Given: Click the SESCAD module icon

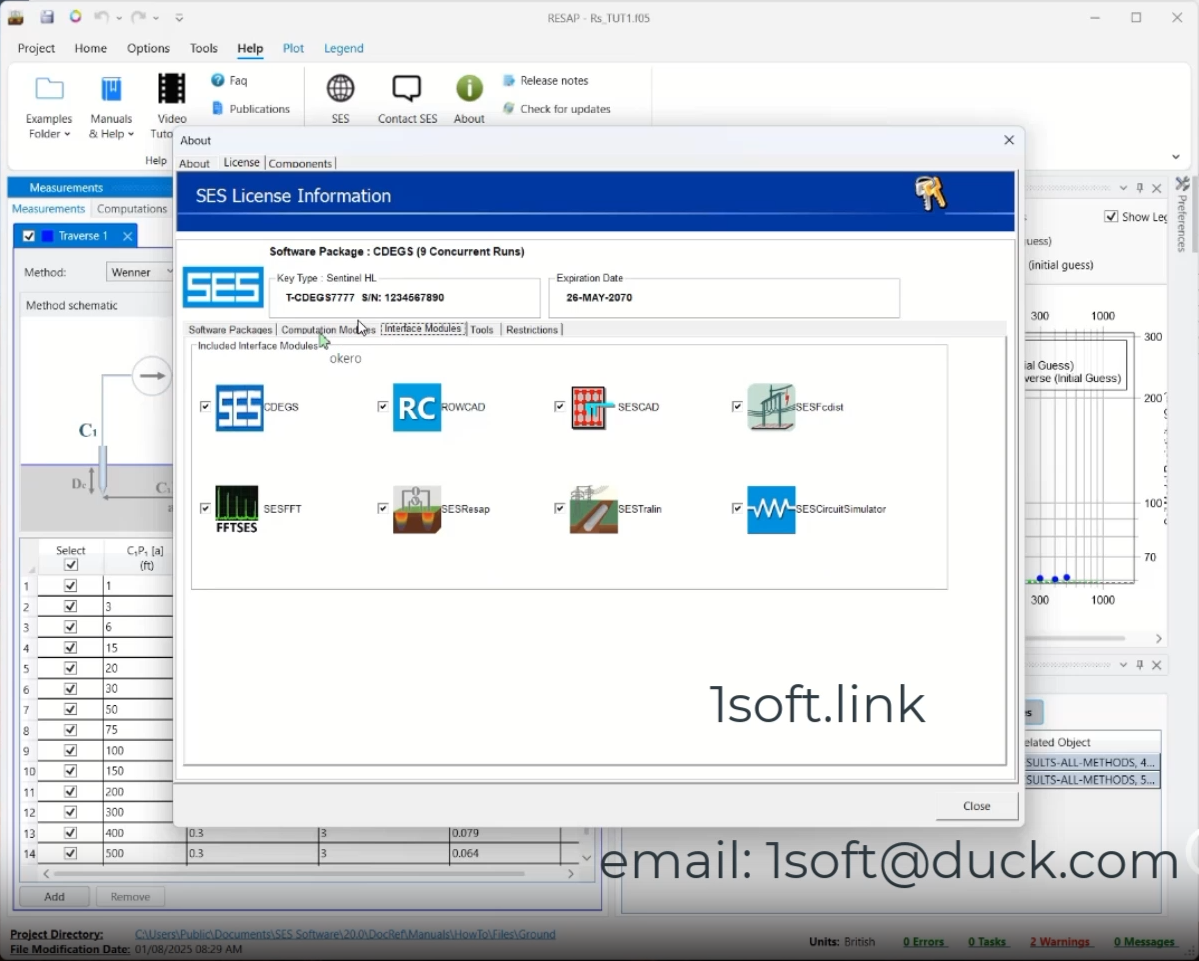Looking at the screenshot, I should click(593, 407).
